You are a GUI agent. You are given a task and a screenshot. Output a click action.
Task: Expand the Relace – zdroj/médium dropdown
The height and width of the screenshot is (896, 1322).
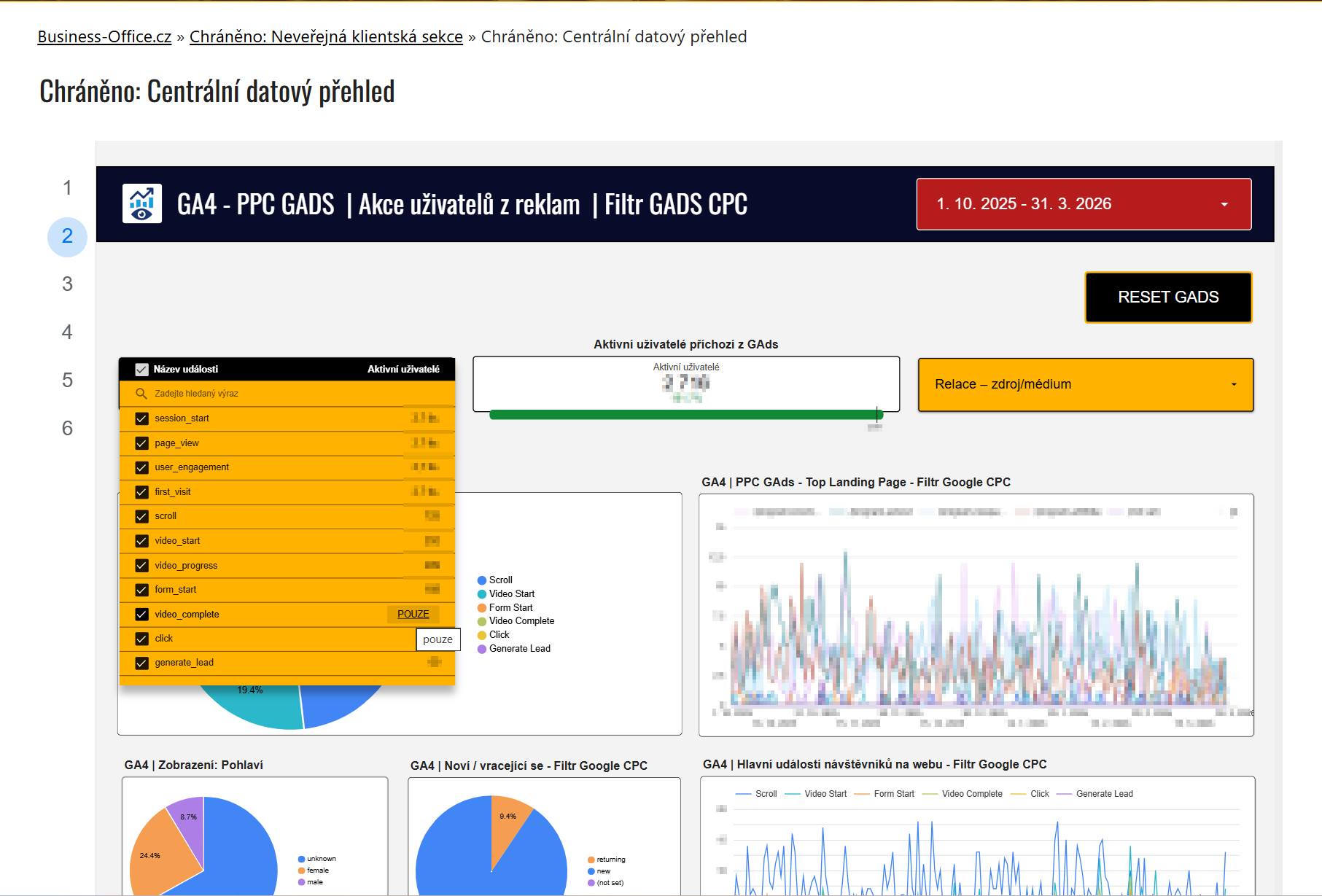tap(1085, 384)
